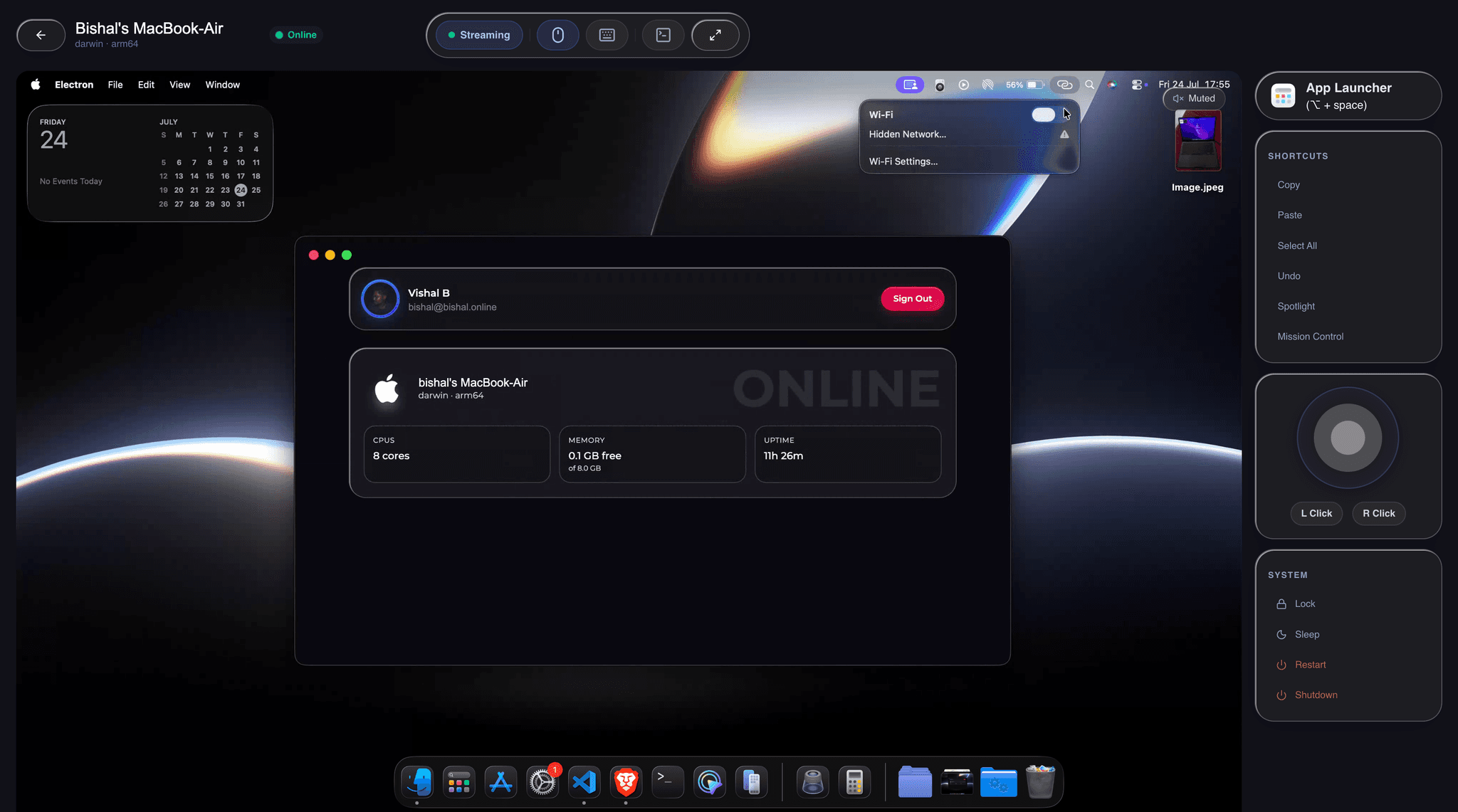This screenshot has height=812, width=1458.
Task: Open the purple folder in the dock
Action: (915, 782)
